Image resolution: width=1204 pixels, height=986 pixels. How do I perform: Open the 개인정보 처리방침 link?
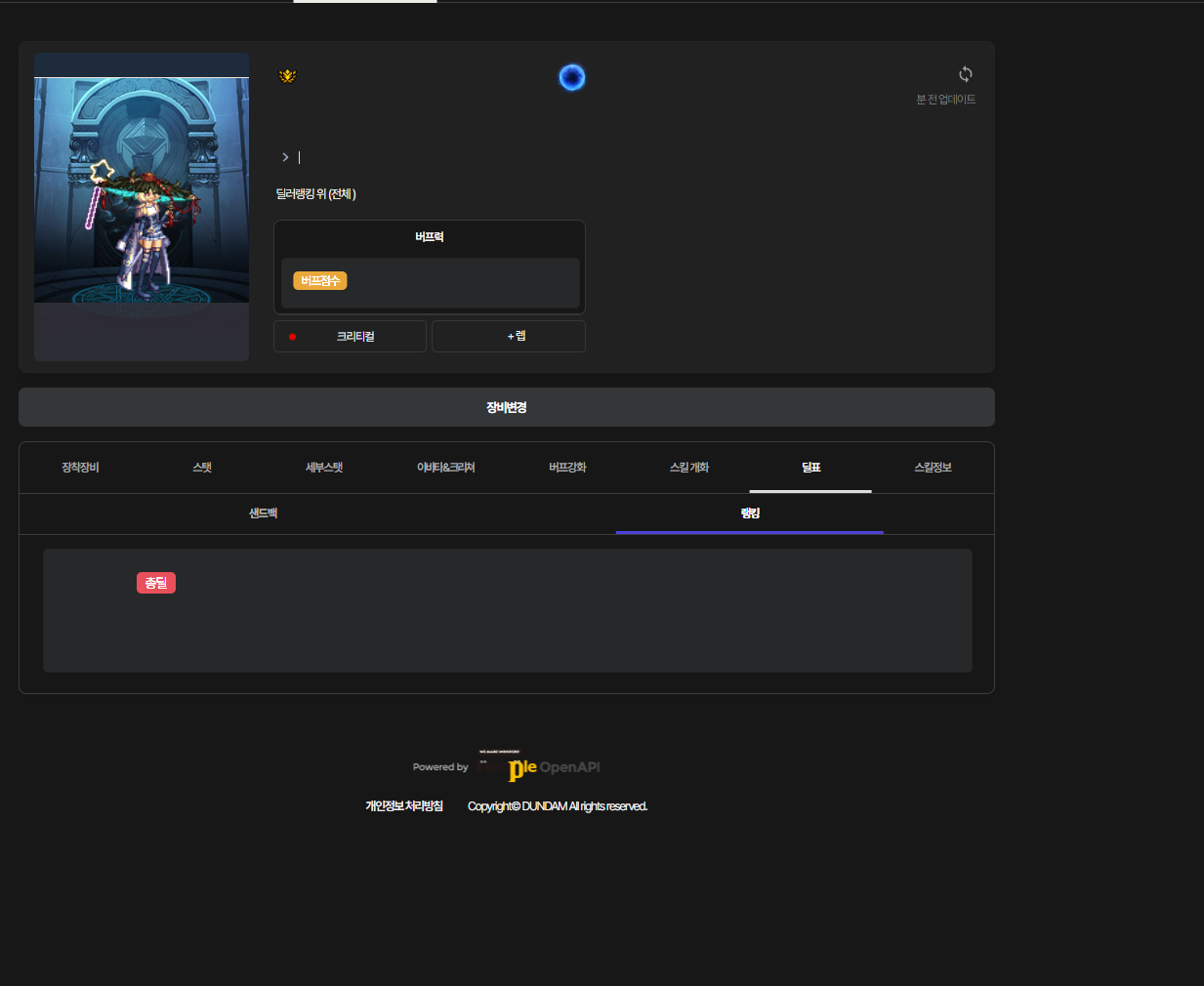[x=404, y=805]
